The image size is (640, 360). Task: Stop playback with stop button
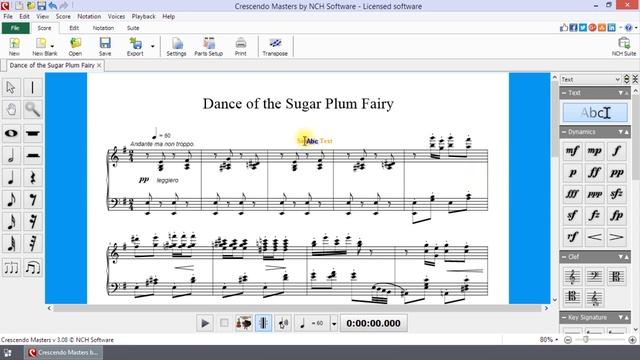tap(224, 323)
